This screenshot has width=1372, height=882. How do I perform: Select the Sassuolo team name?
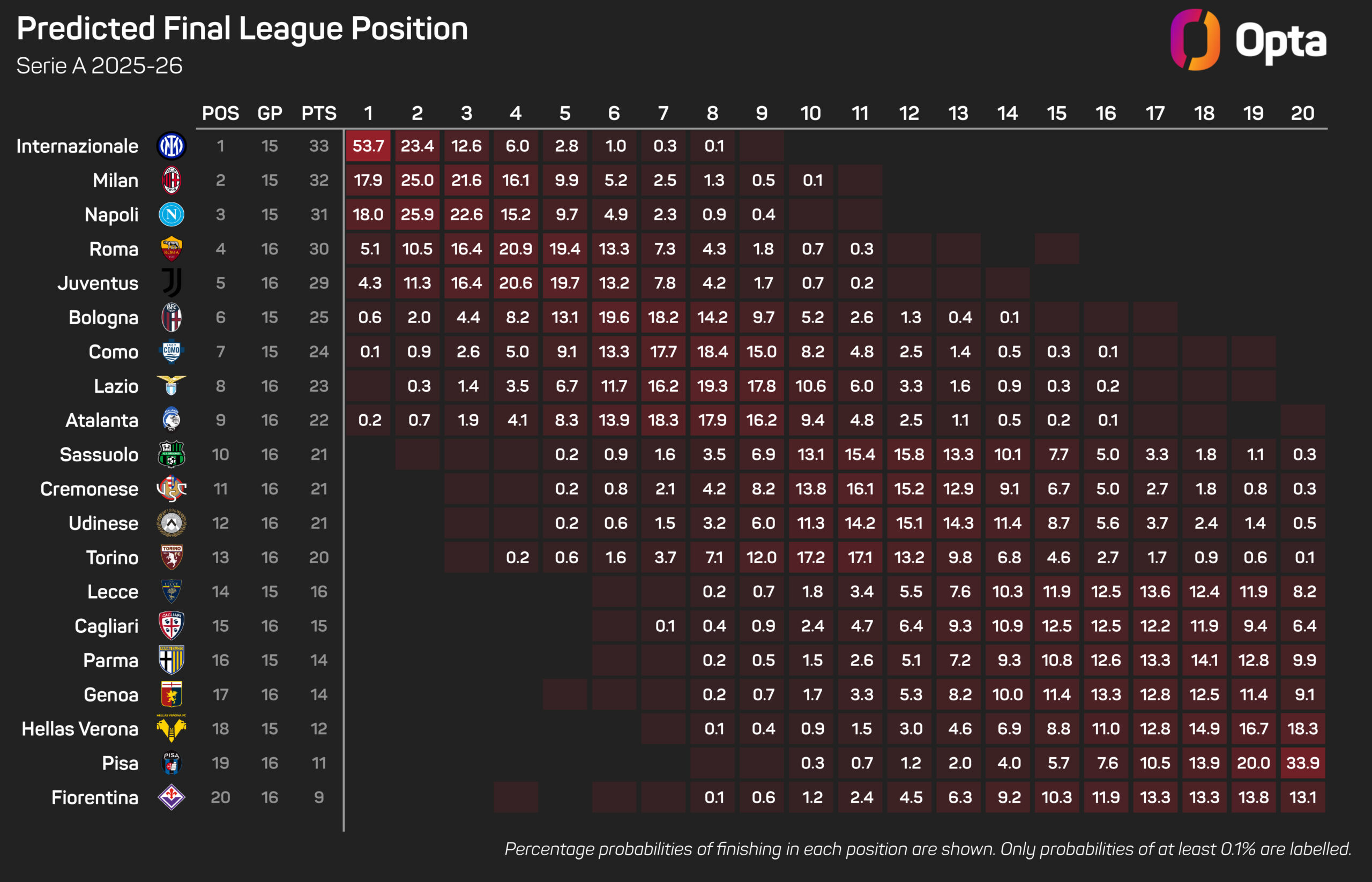click(x=99, y=455)
